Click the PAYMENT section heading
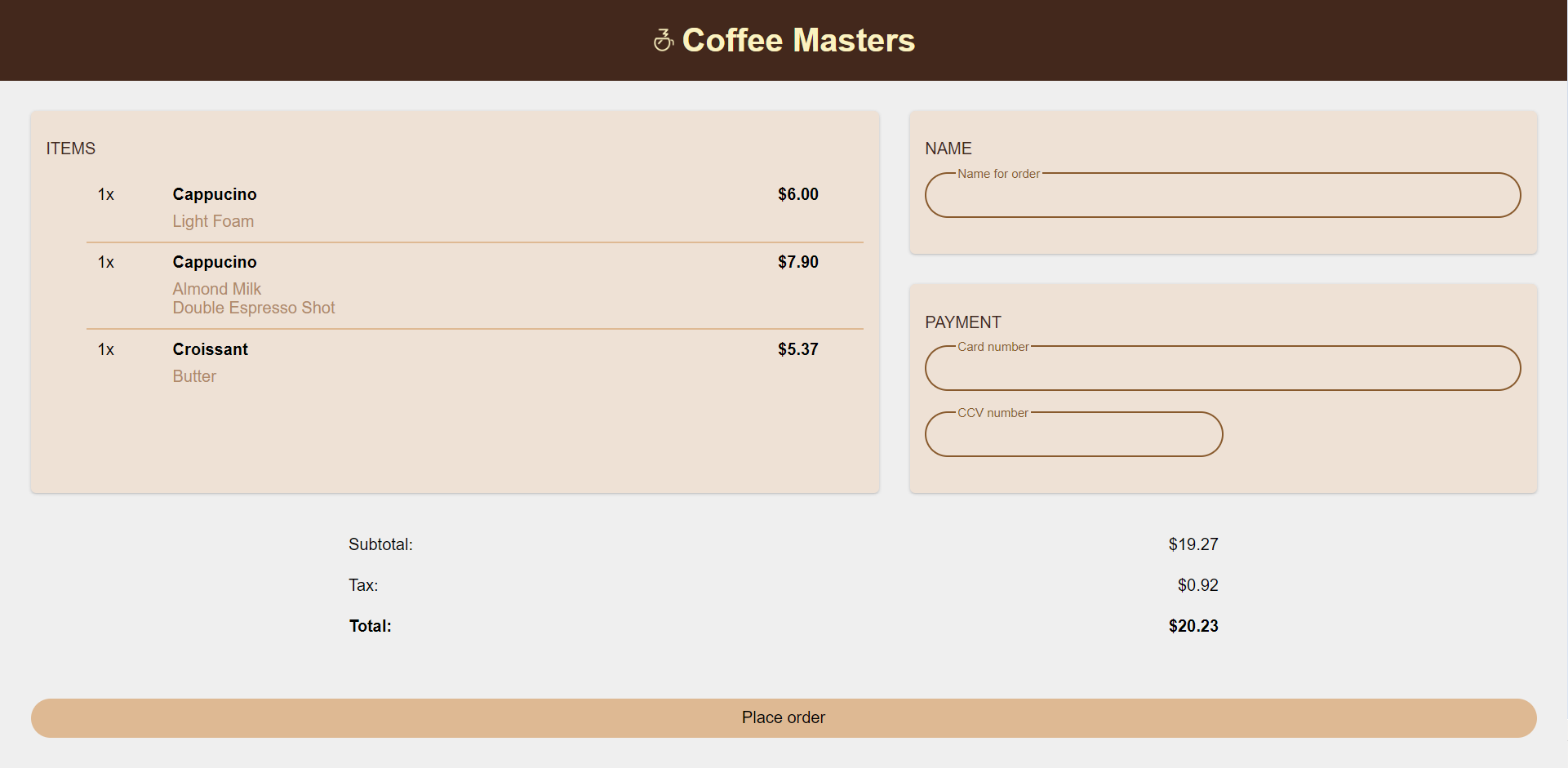This screenshot has width=1568, height=768. (x=963, y=322)
